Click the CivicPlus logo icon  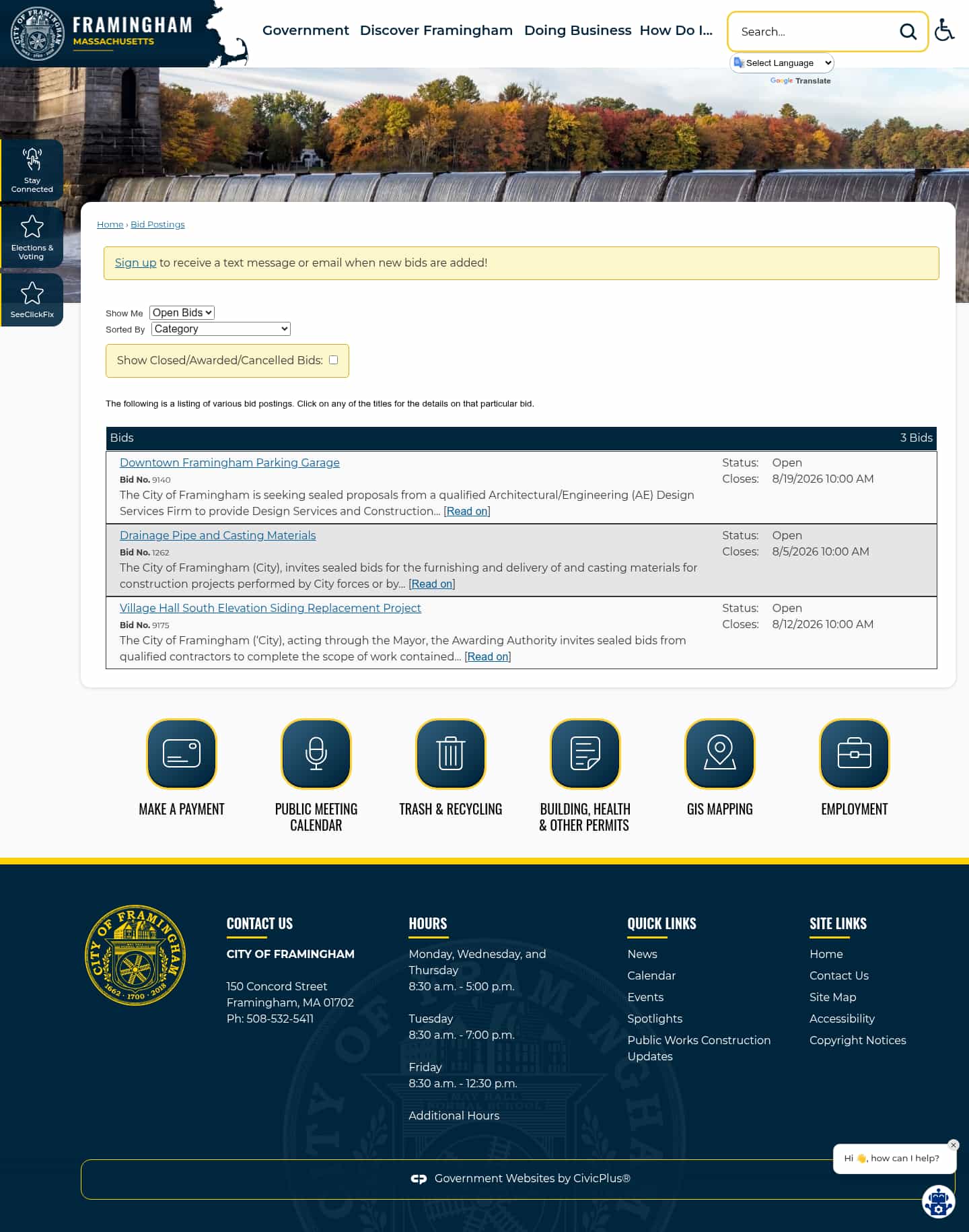click(x=419, y=1179)
